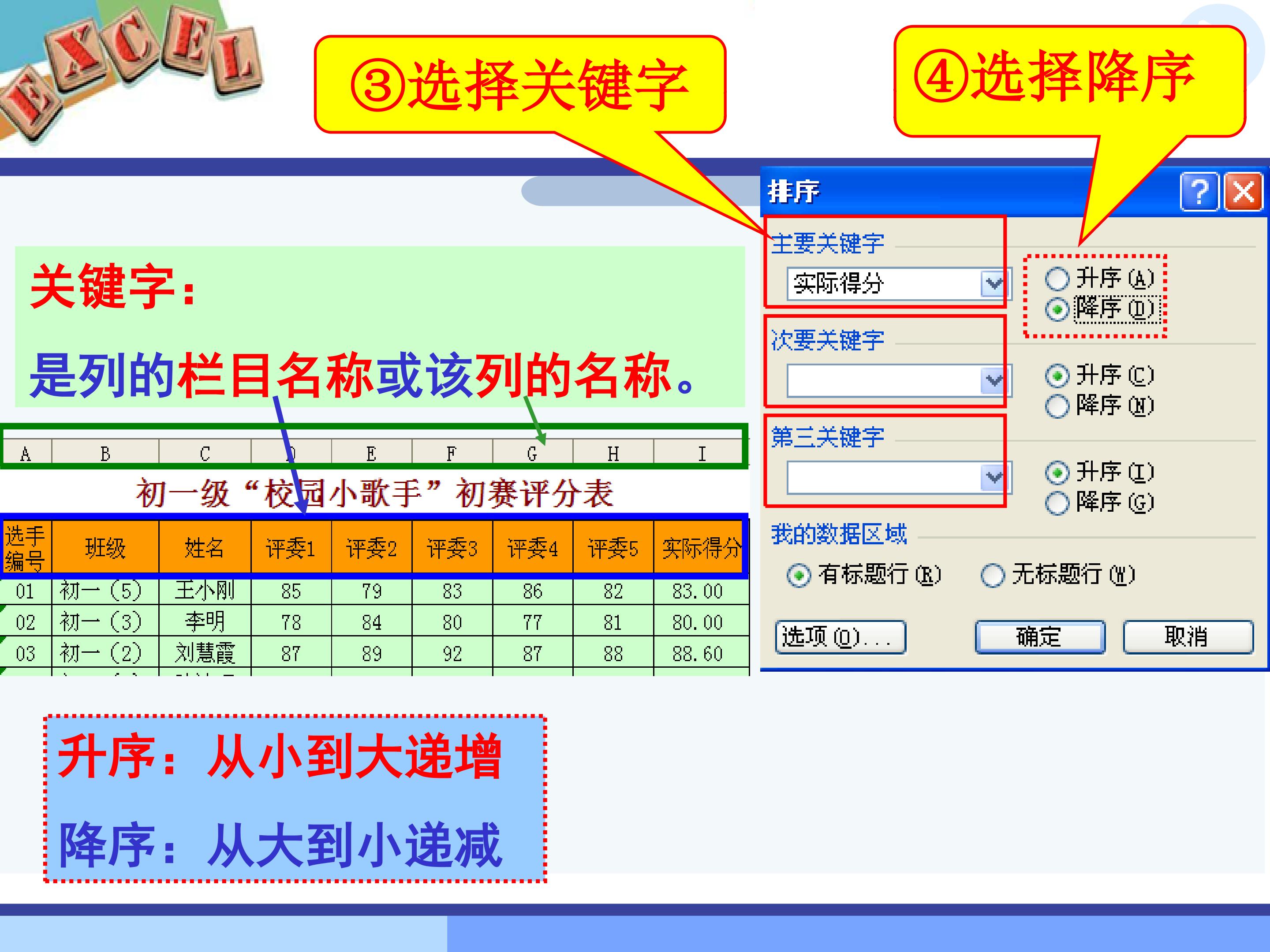
Task: Click the help question mark icon
Action: click(1199, 192)
